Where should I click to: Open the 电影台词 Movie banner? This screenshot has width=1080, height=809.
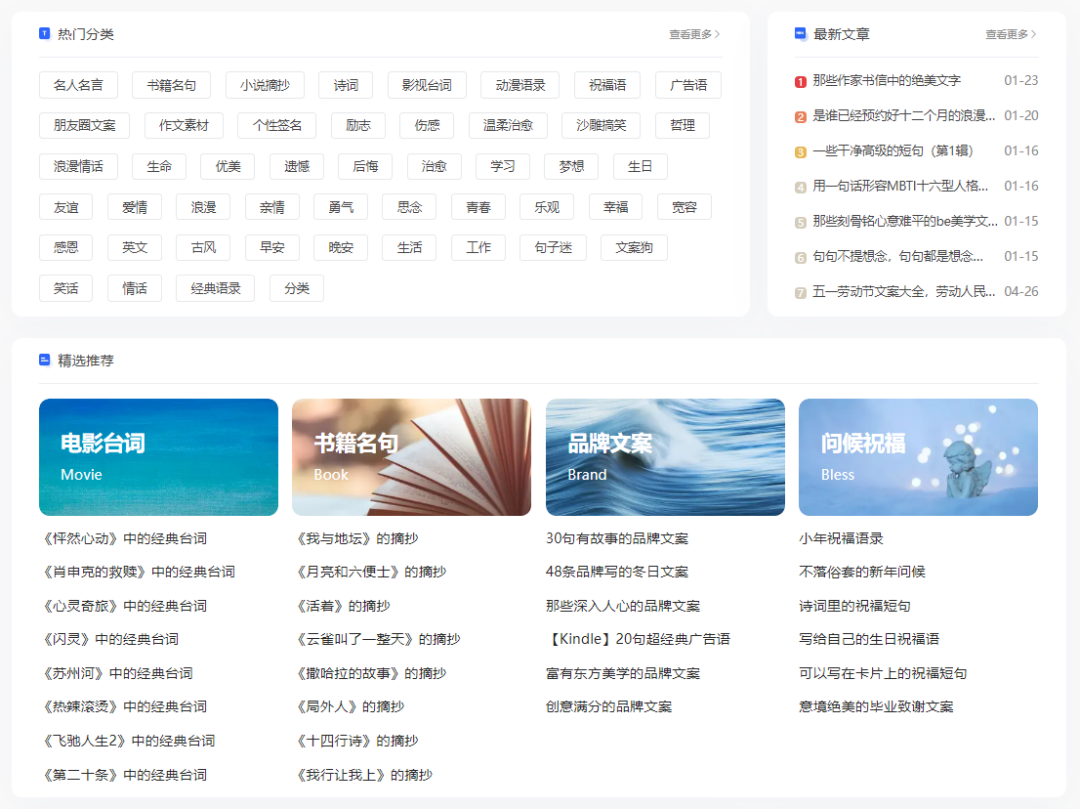[158, 457]
